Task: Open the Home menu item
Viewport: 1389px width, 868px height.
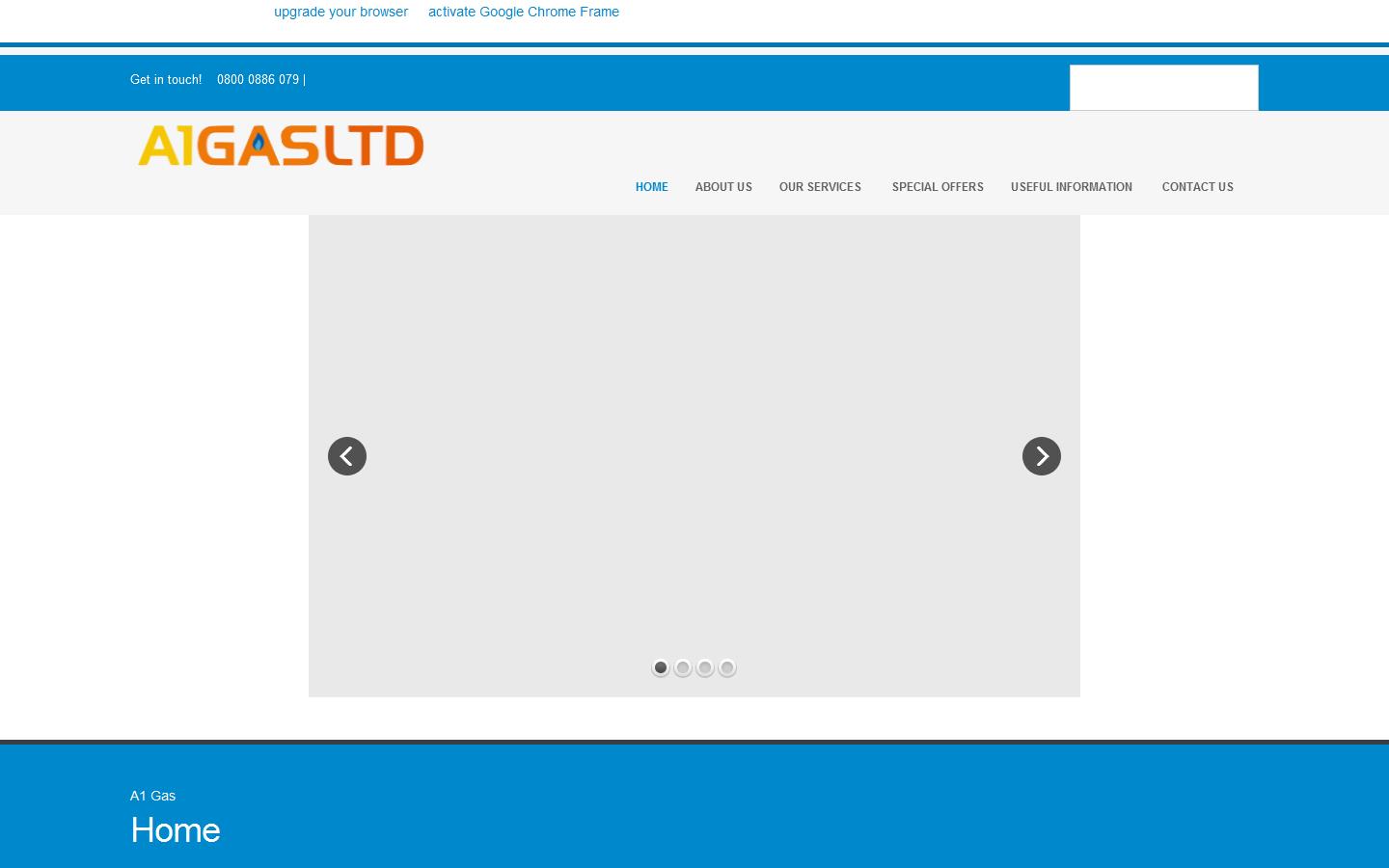Action: point(651,187)
